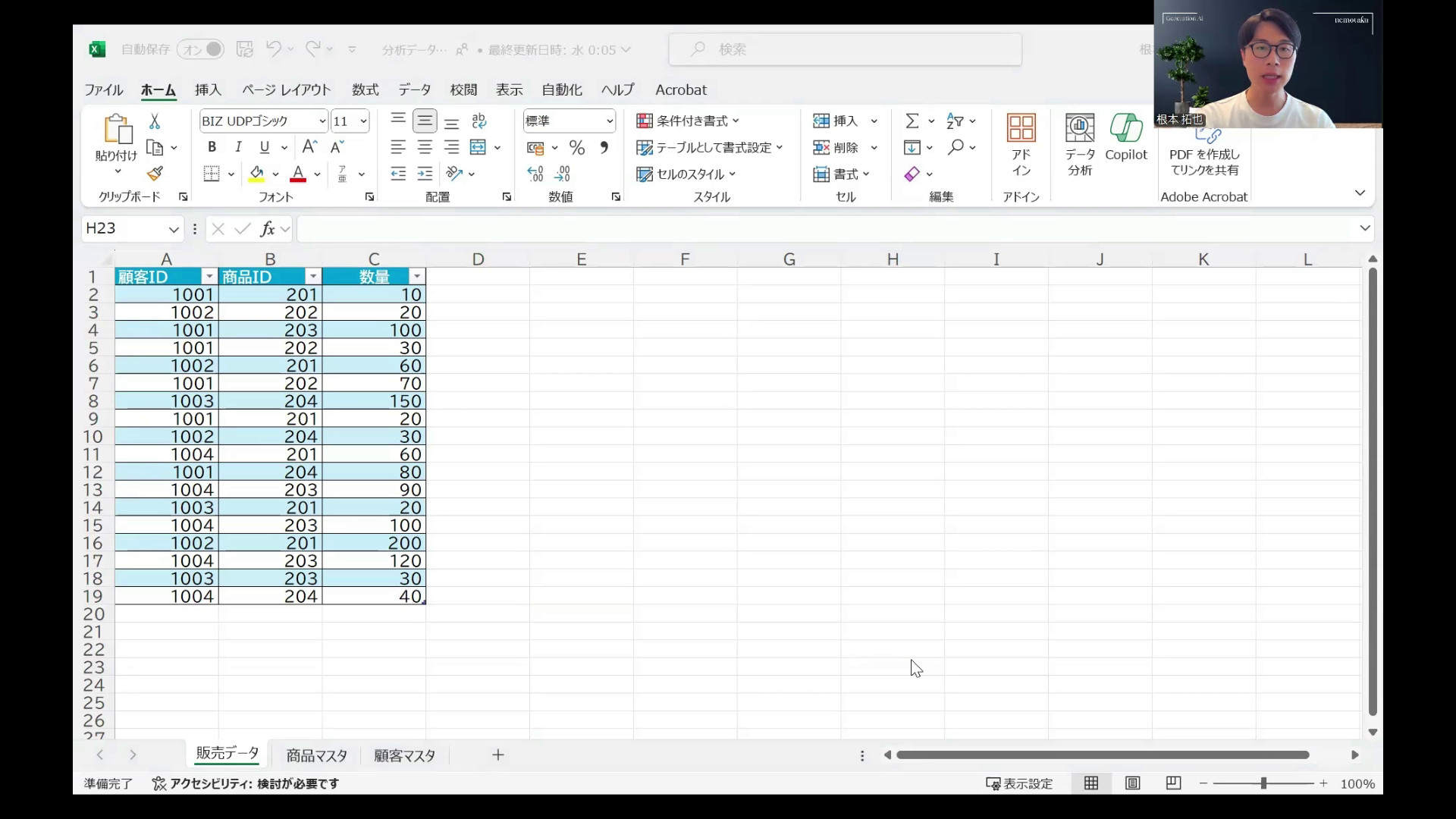Open the データ ribbon tab
This screenshot has height=819, width=1456.
pyautogui.click(x=415, y=89)
